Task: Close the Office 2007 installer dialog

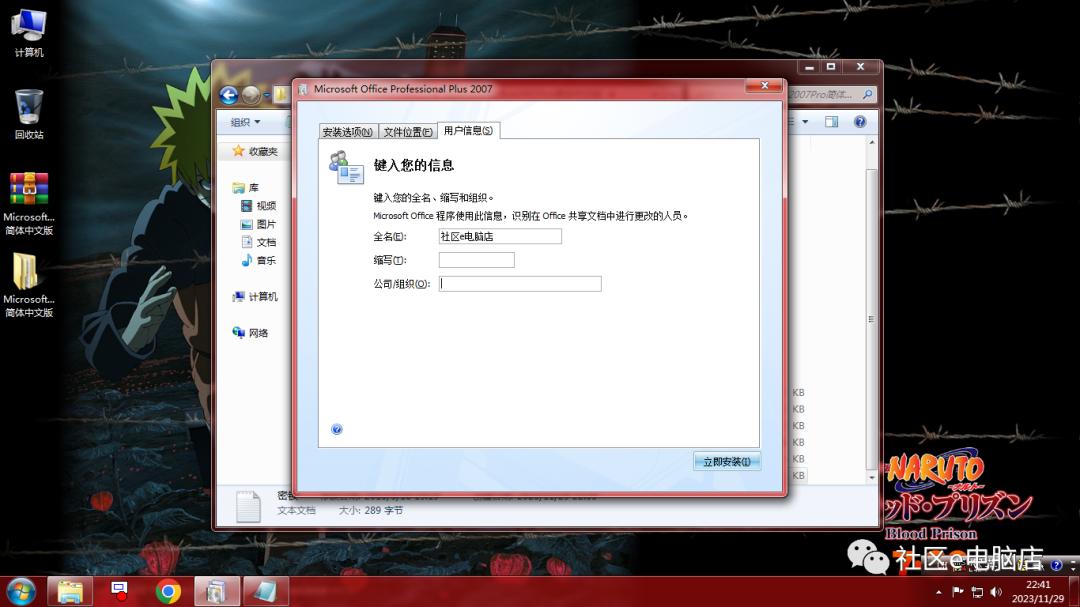Action: (765, 85)
